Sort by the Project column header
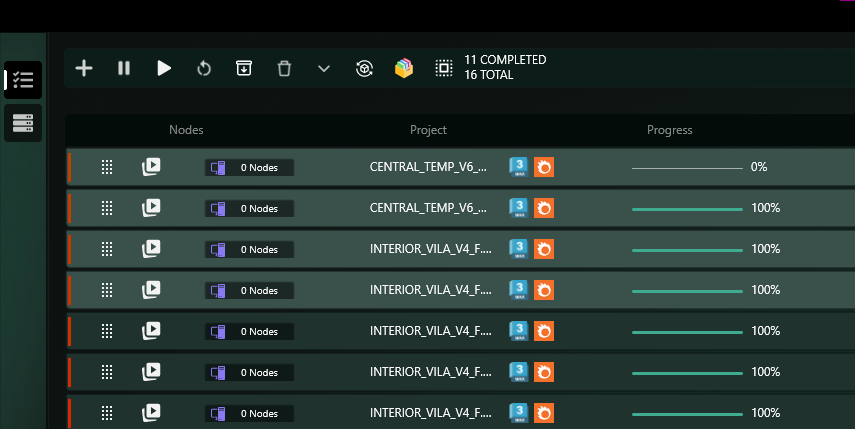 (428, 130)
